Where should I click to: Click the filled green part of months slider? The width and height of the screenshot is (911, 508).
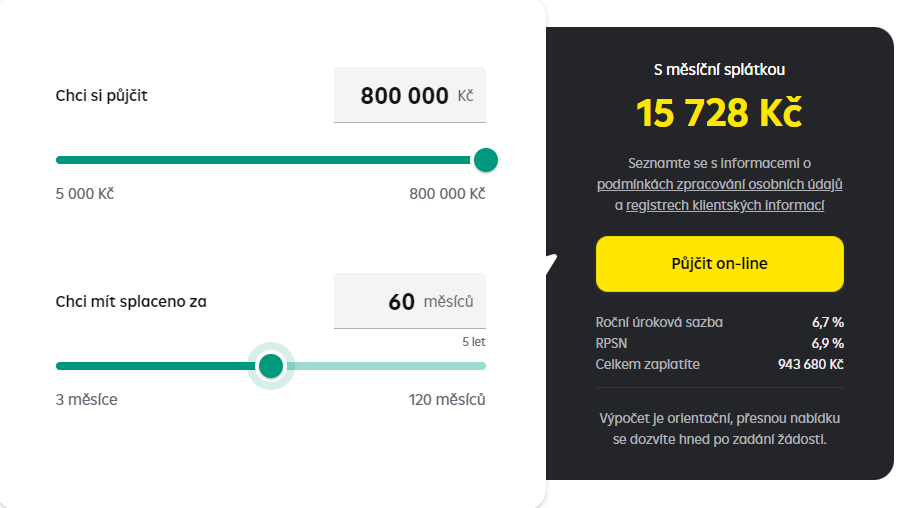(157, 366)
